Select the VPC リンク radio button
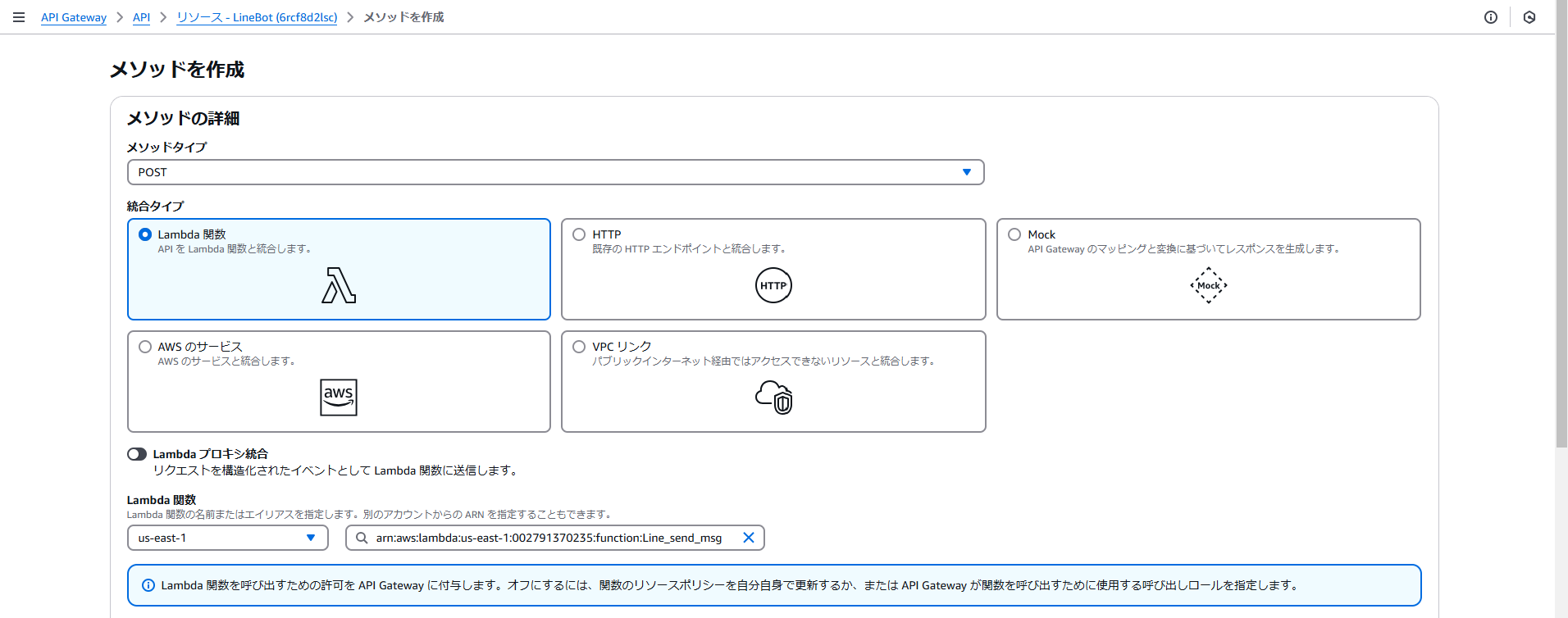 click(579, 347)
